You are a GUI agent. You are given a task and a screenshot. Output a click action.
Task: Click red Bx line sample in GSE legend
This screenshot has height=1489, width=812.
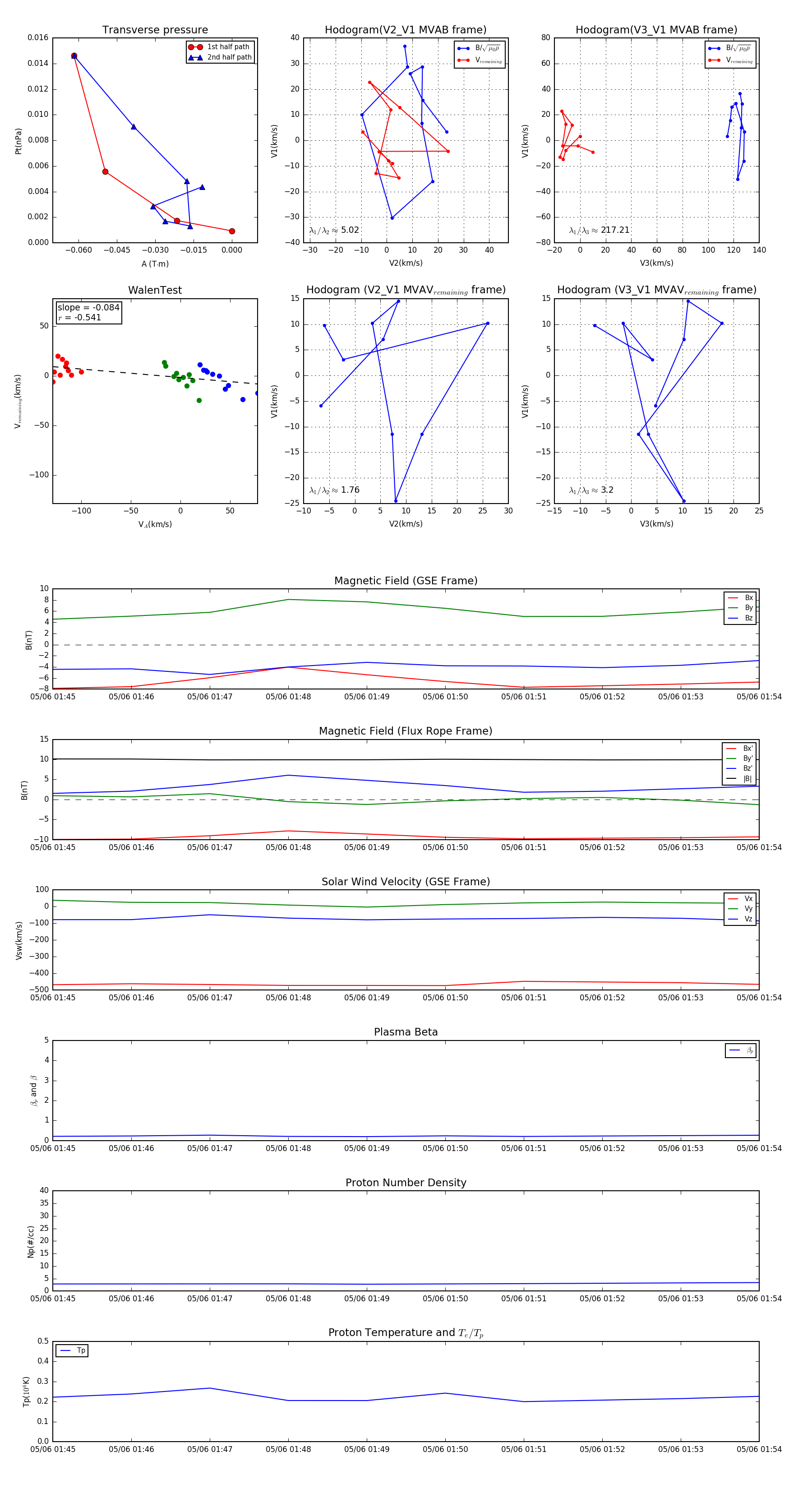point(733,598)
